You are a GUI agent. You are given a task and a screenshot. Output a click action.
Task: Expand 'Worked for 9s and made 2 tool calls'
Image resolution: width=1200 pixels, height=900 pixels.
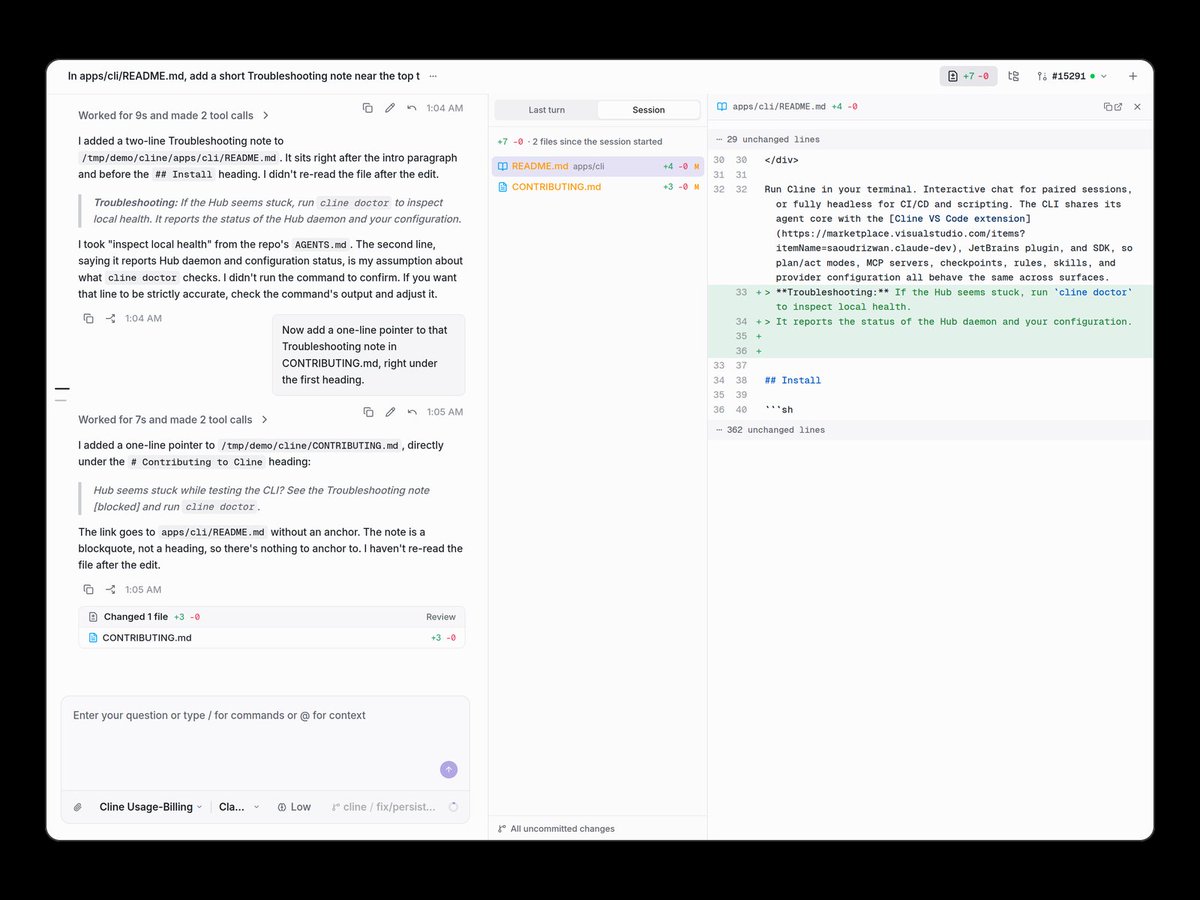click(174, 115)
